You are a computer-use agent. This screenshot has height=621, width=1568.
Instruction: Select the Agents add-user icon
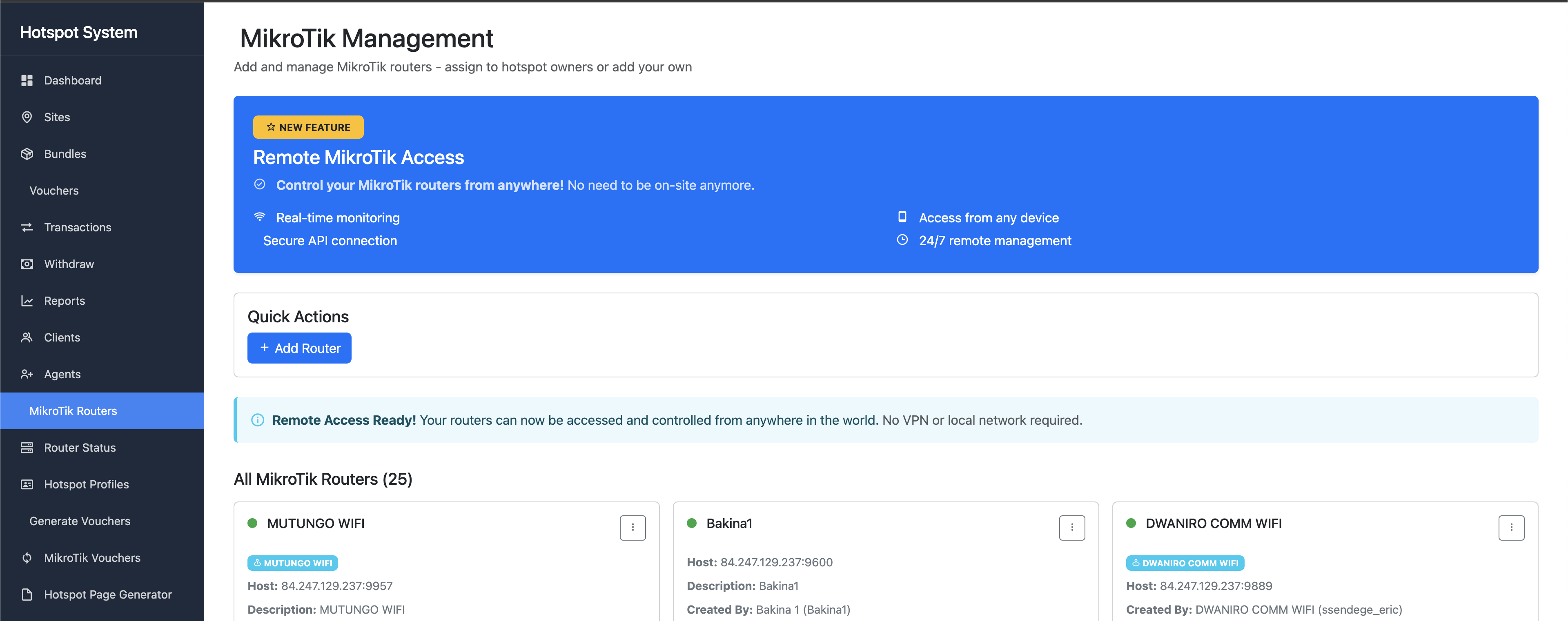(27, 373)
